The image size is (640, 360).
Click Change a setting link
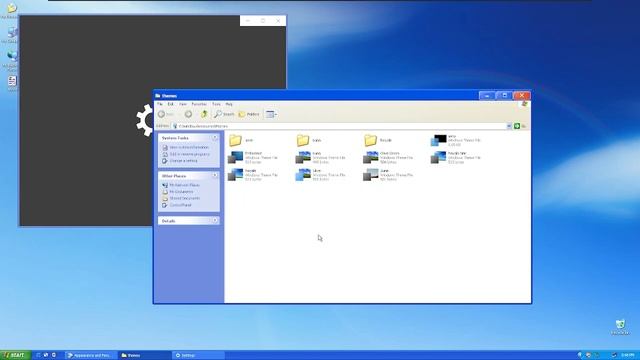point(183,161)
